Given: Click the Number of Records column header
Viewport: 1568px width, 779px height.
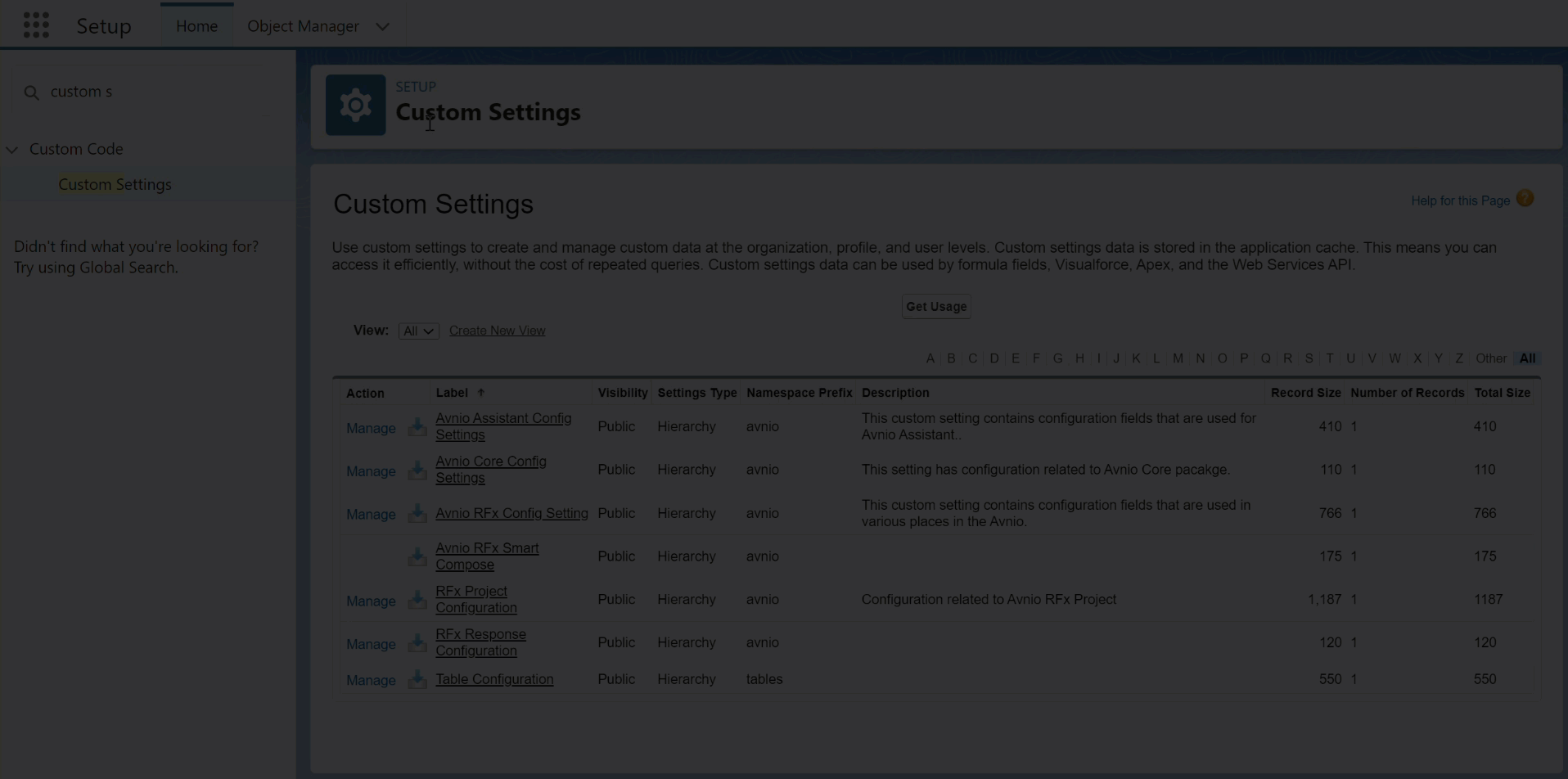Looking at the screenshot, I should pyautogui.click(x=1407, y=393).
